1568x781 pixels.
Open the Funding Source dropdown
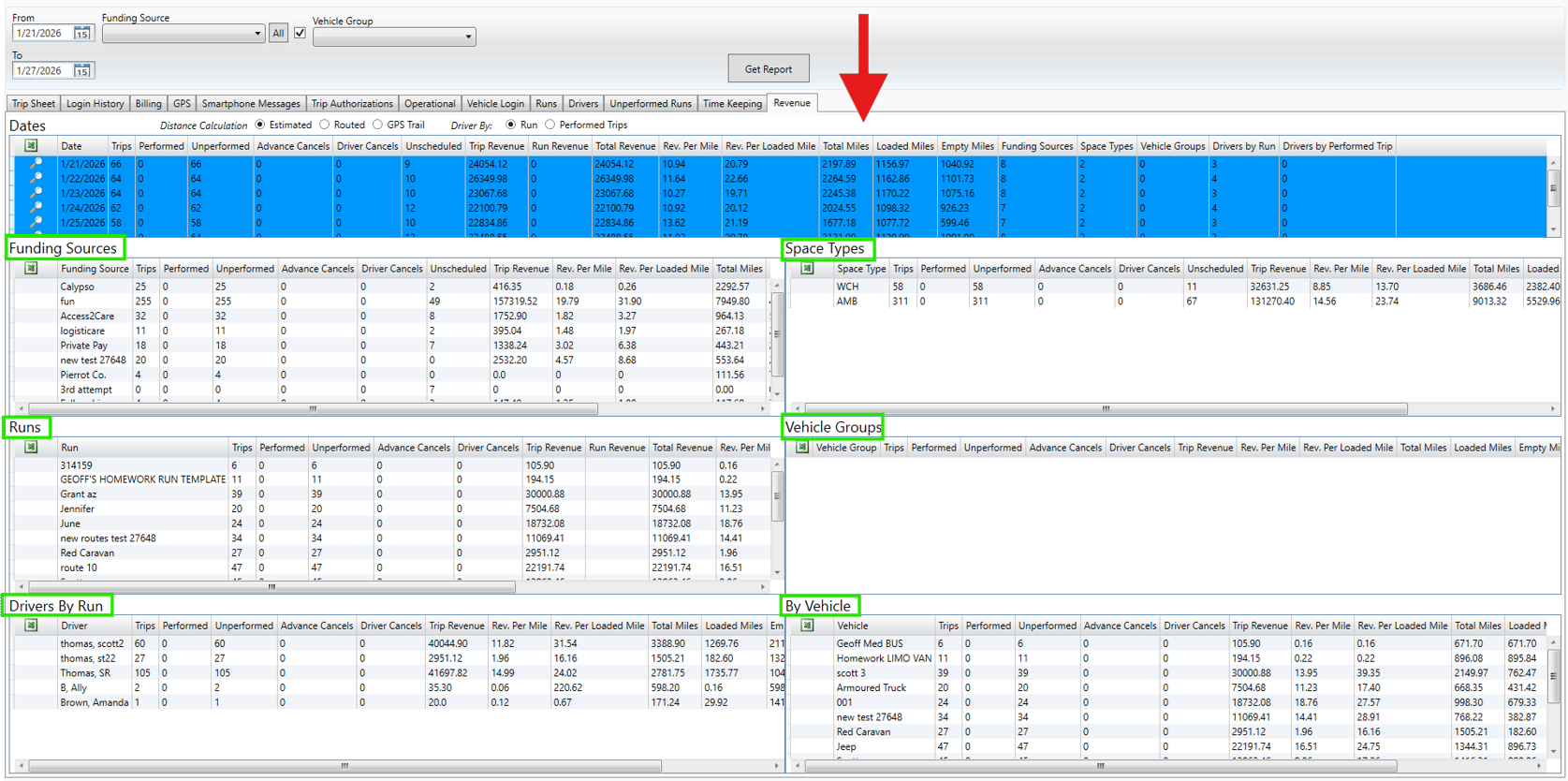(x=183, y=34)
